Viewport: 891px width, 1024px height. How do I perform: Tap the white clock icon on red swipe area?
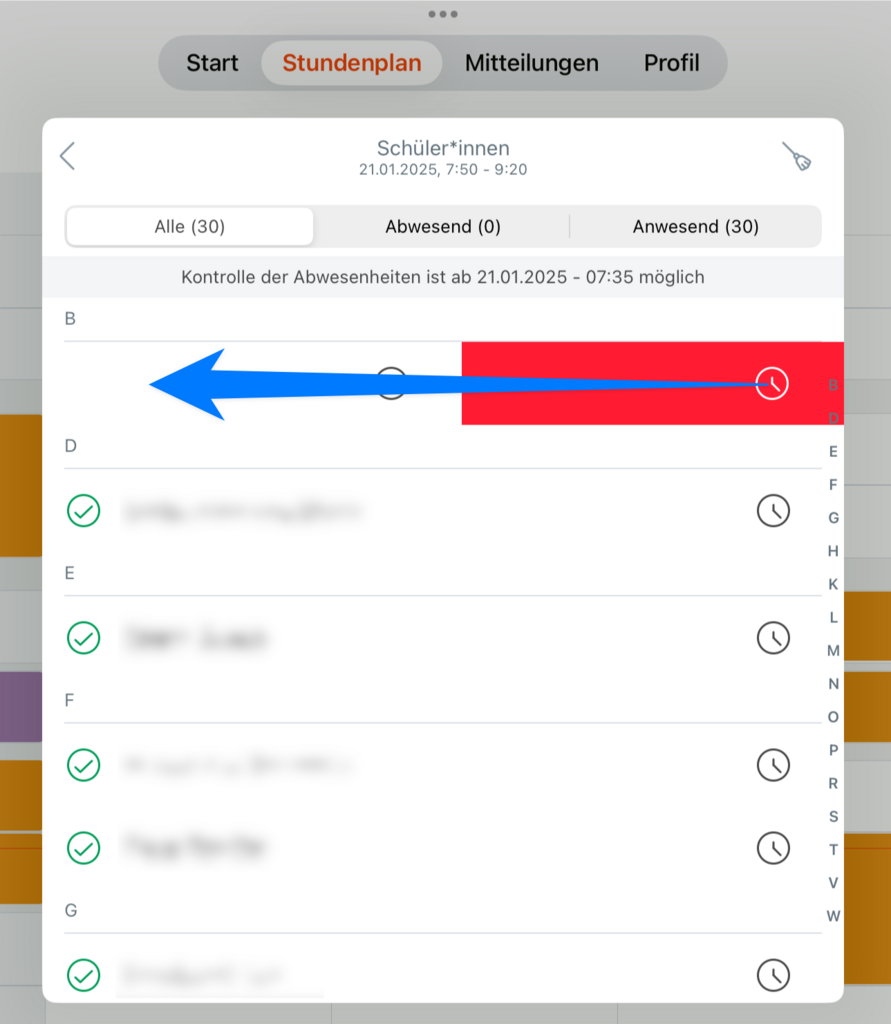pos(772,383)
